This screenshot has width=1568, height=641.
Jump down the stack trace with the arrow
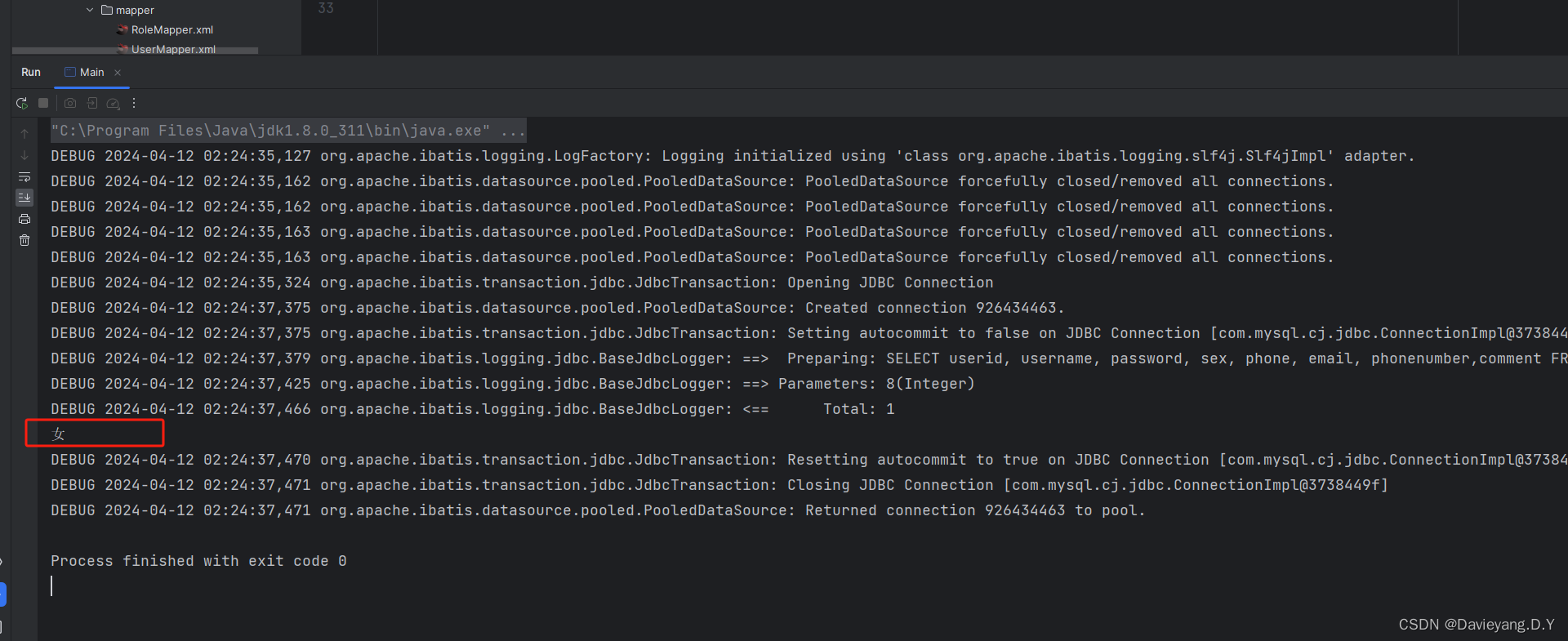24,155
